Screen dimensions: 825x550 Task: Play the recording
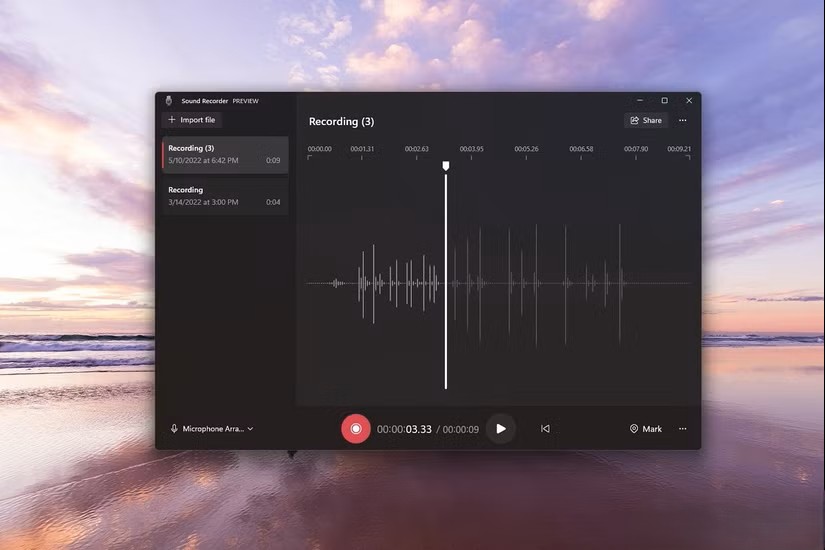tap(501, 429)
